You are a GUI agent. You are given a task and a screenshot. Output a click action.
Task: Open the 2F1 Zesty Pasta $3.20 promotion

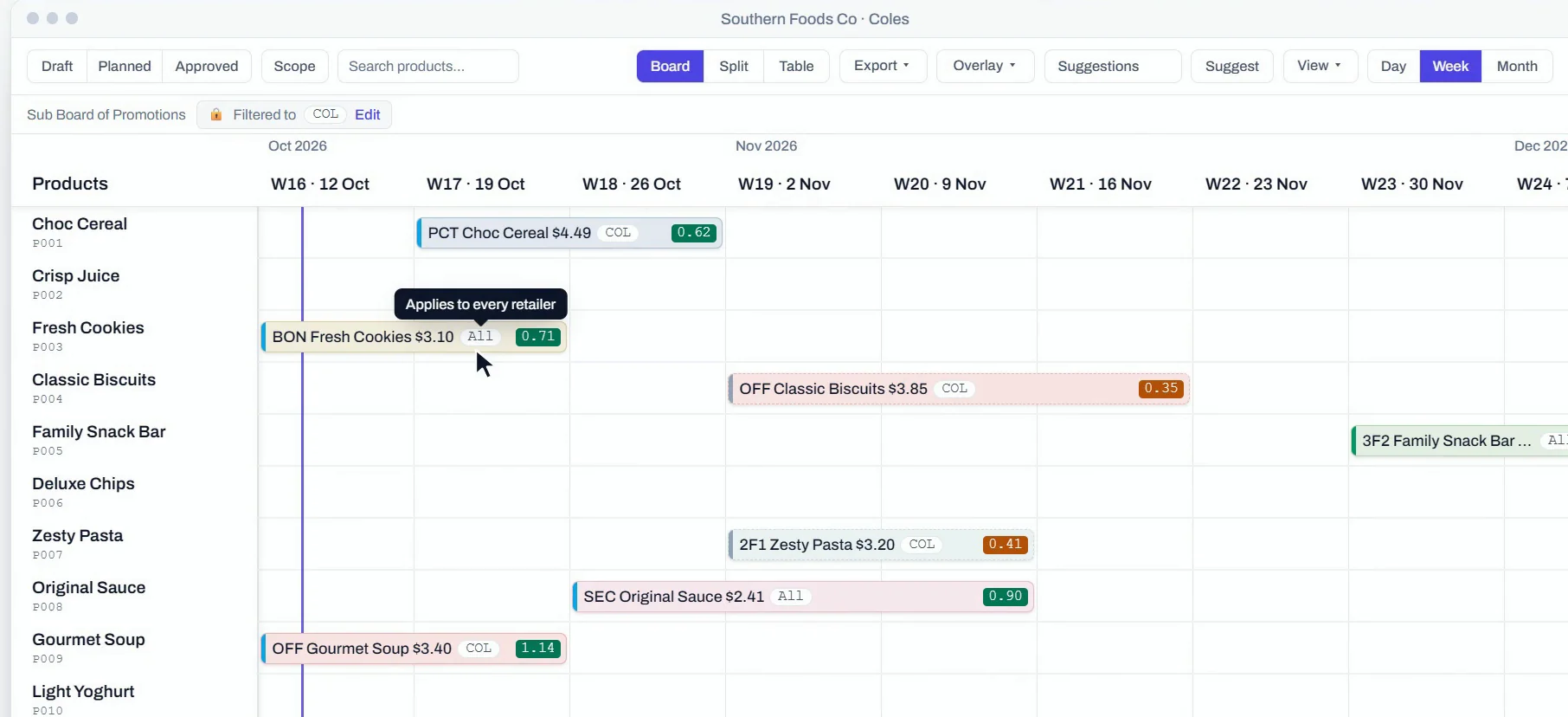tap(881, 545)
